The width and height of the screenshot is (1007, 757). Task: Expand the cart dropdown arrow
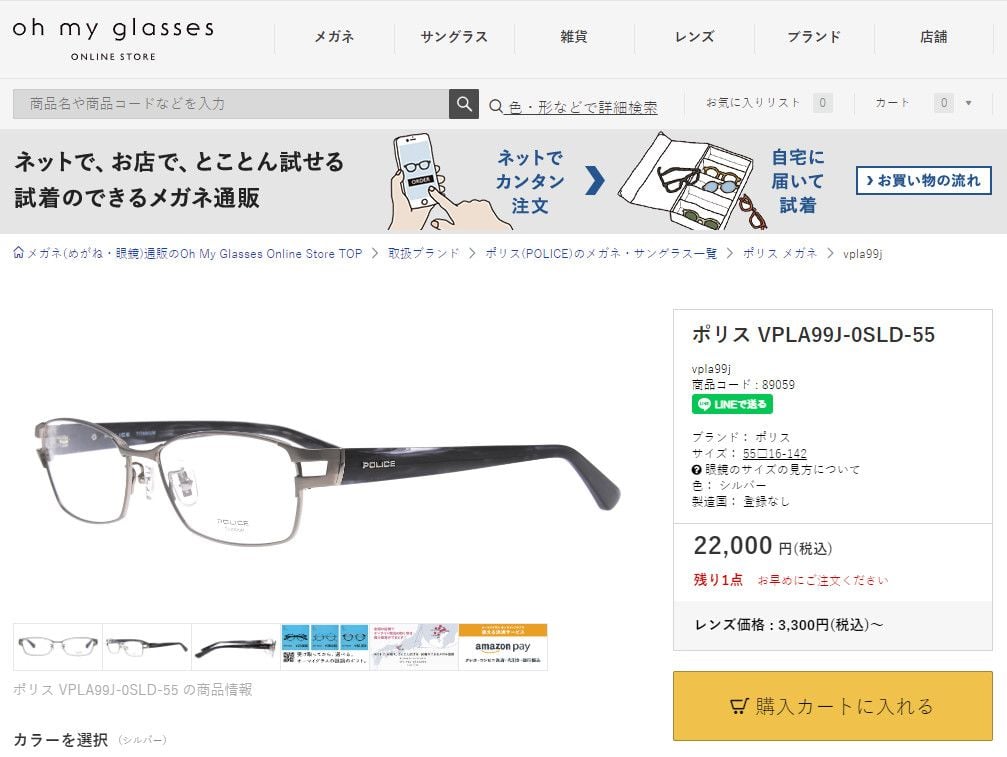coord(968,103)
